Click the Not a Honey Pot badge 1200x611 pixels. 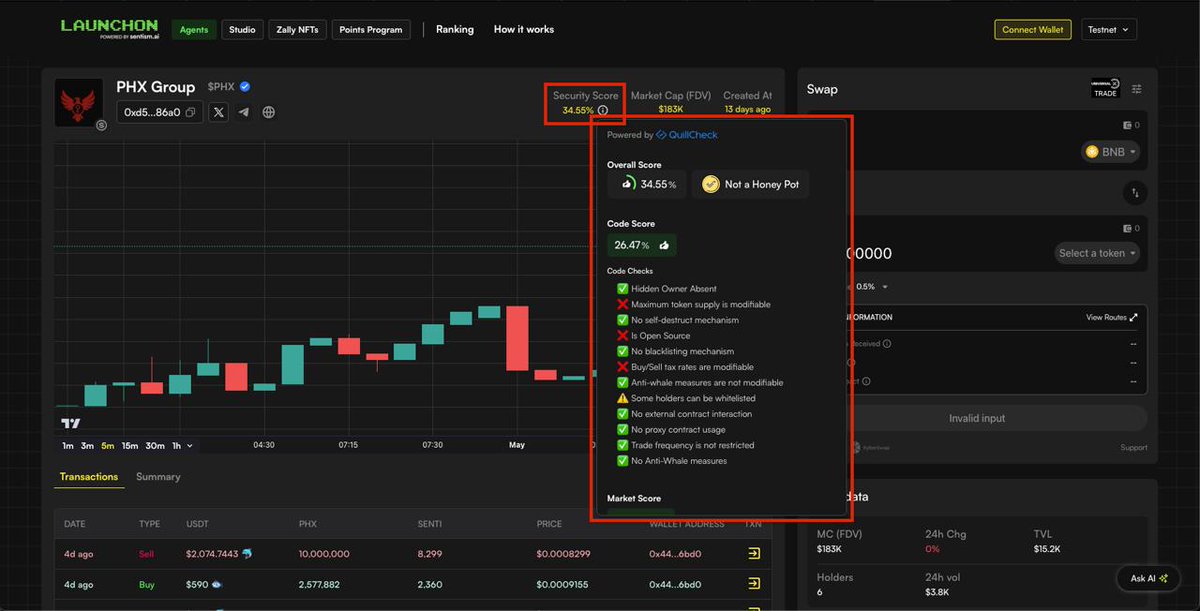750,184
